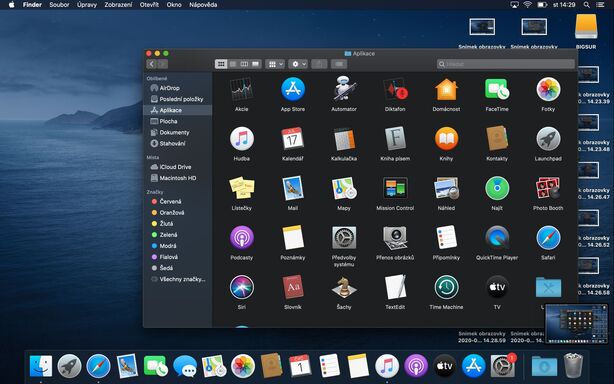614x384 pixels.
Task: Click the share button in Finder toolbar
Action: (x=319, y=64)
